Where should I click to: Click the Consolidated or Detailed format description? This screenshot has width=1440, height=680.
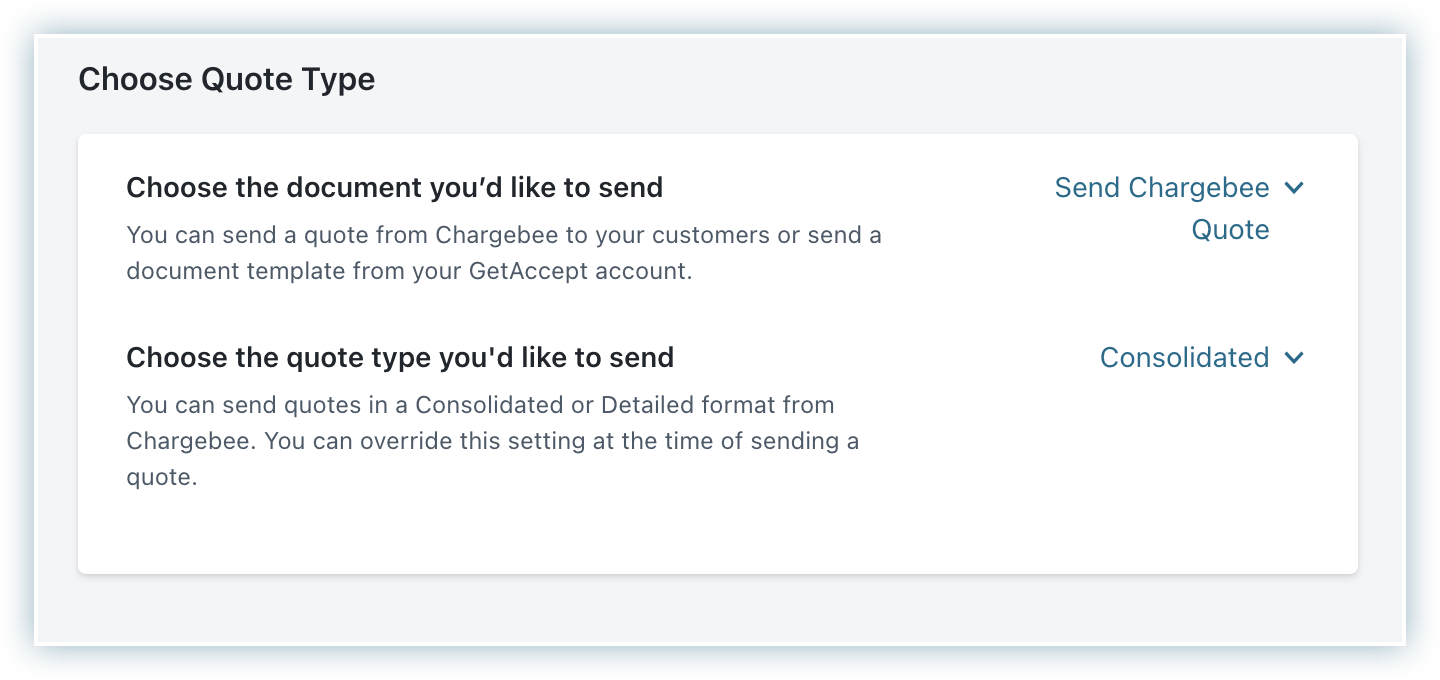[492, 441]
